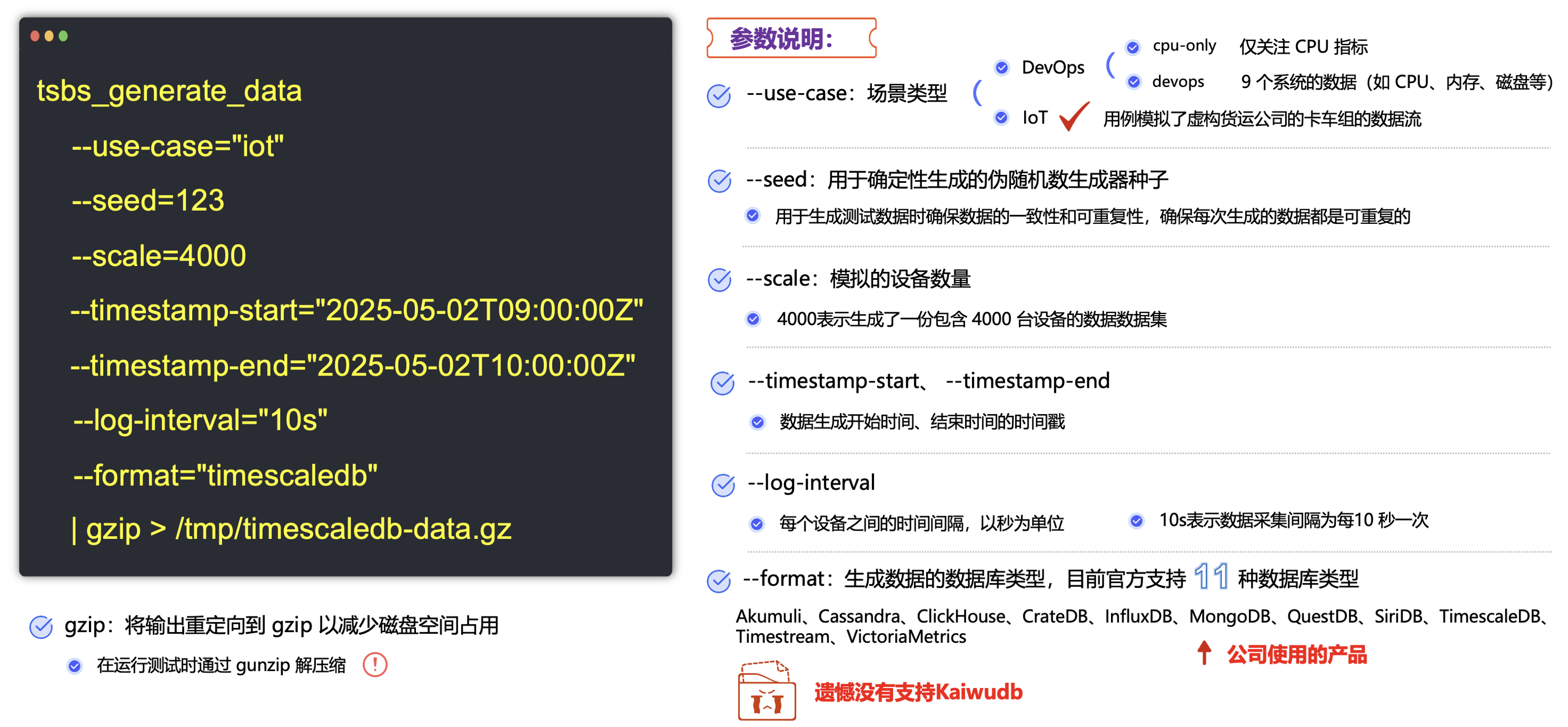Click the check icon beside --seed
The height and width of the screenshot is (727, 1568).
pyautogui.click(x=719, y=181)
